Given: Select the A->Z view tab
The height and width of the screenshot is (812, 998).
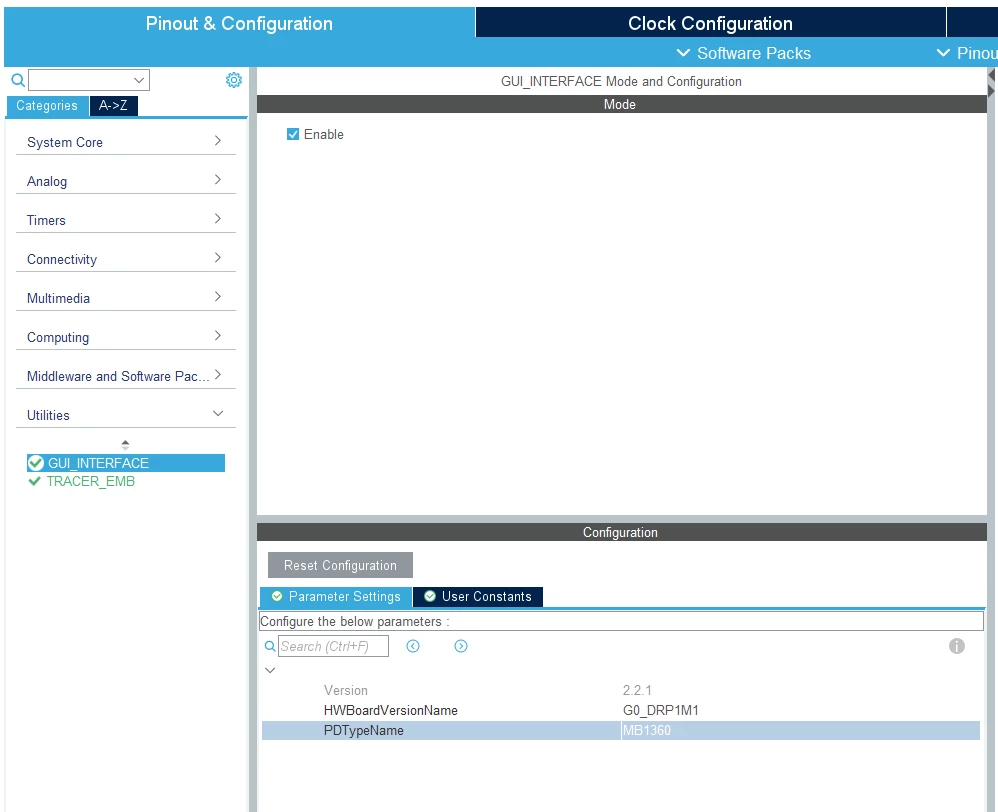Looking at the screenshot, I should click(113, 106).
